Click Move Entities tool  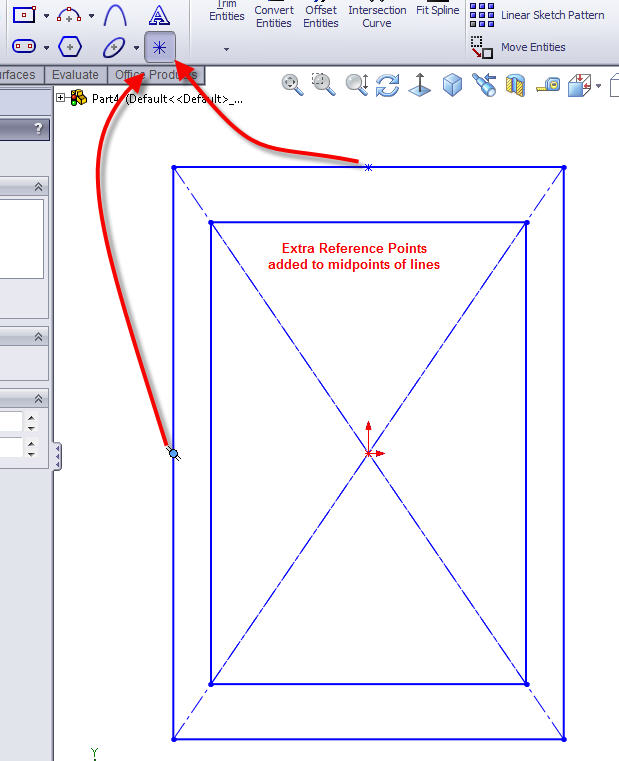[x=532, y=47]
